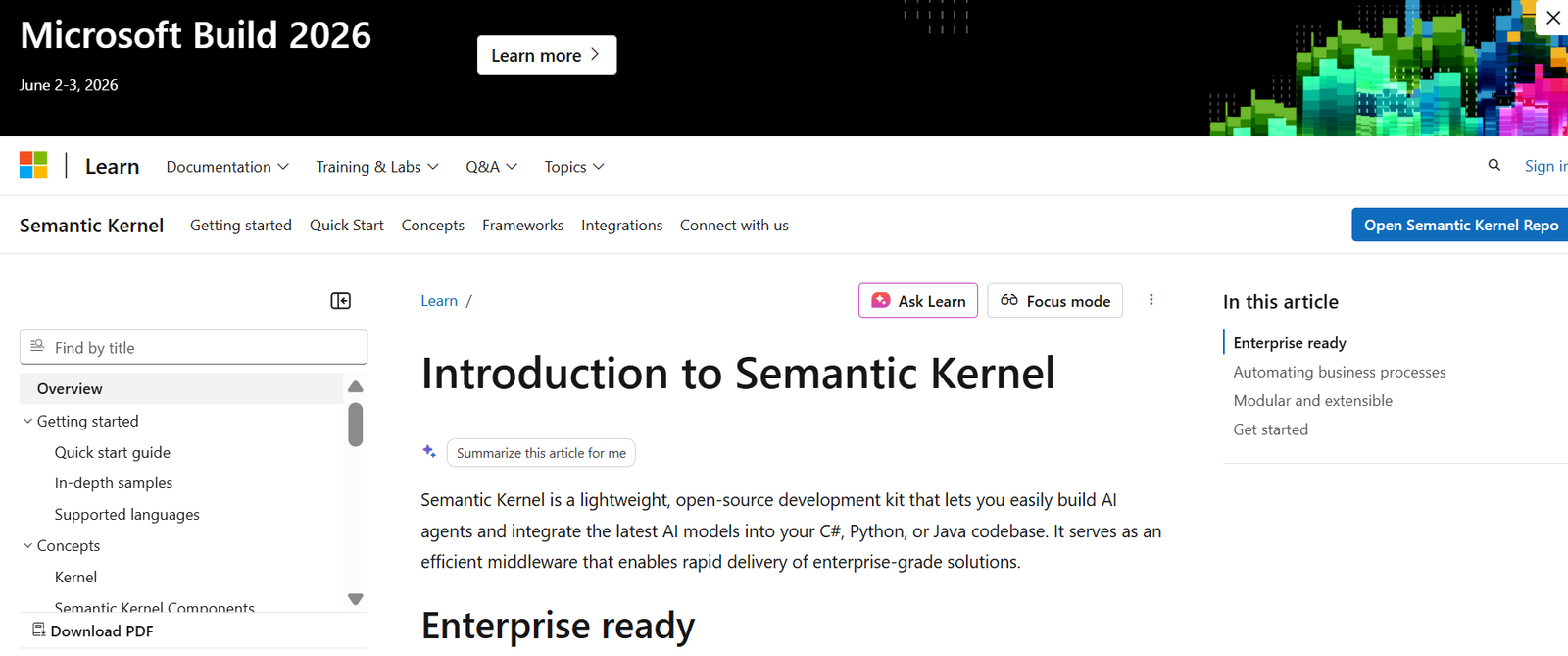Open the Frameworks nav item

523,226
